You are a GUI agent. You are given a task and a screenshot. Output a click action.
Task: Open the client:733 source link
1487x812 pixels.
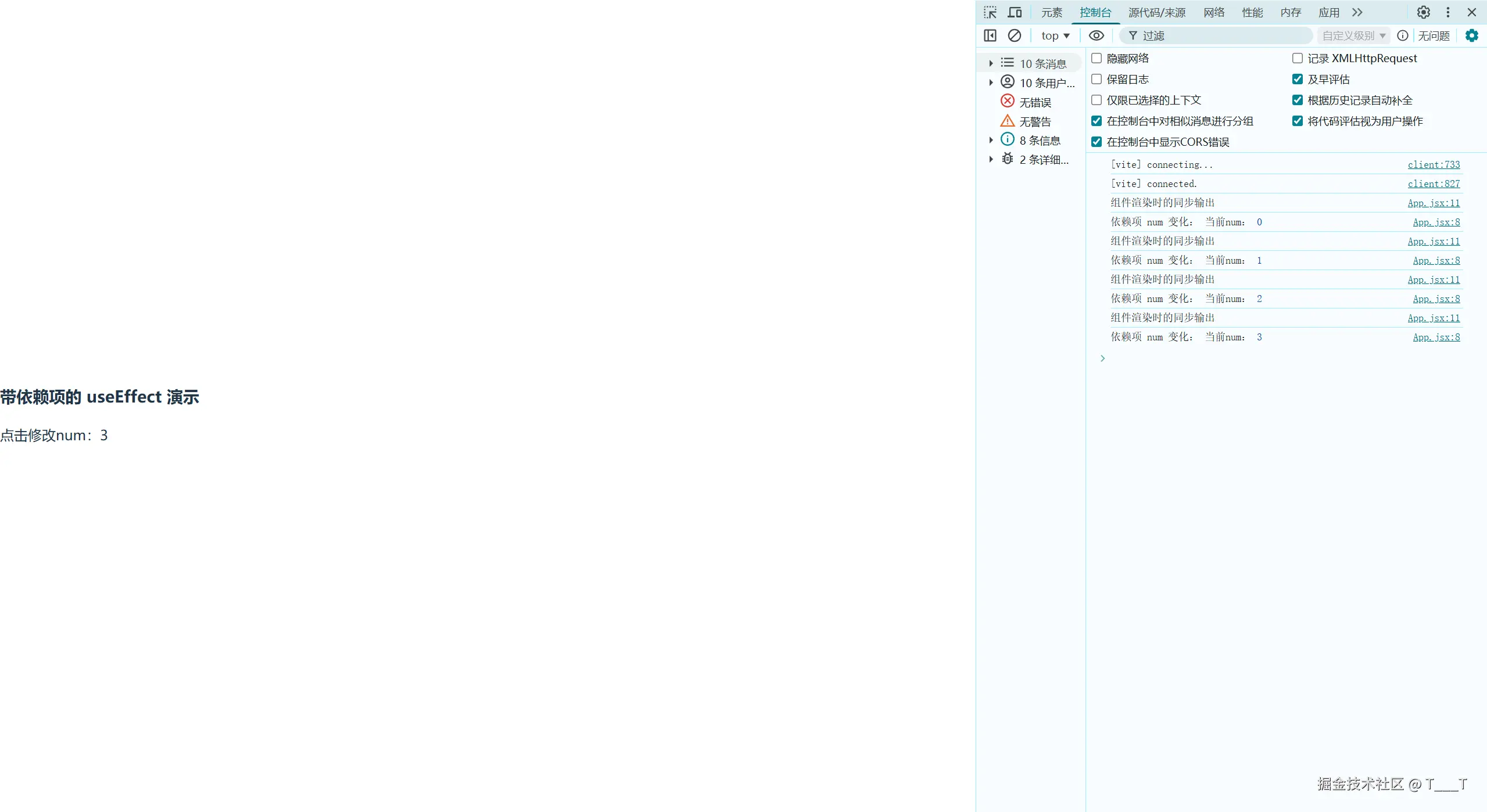[x=1433, y=164]
